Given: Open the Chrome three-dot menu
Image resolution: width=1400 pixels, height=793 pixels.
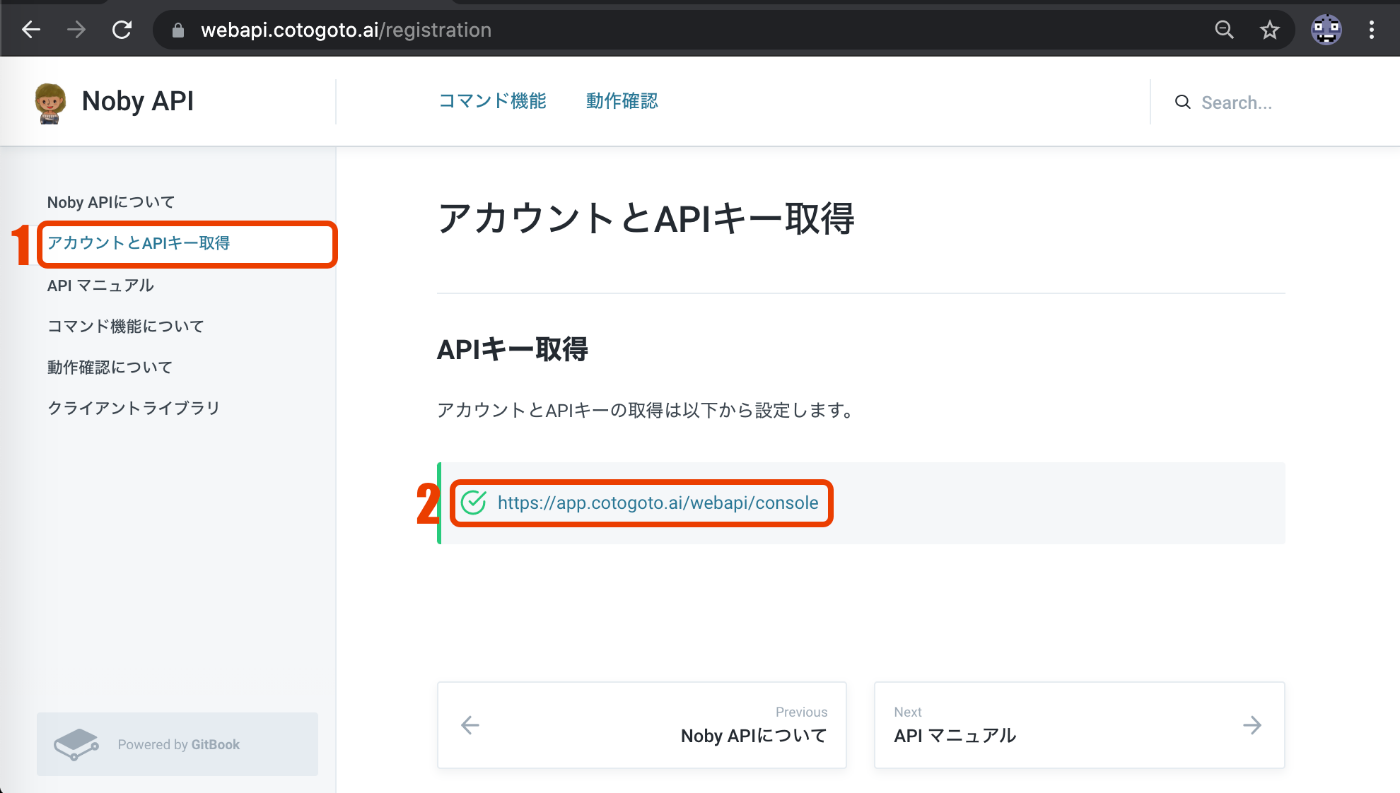Looking at the screenshot, I should pos(1372,30).
